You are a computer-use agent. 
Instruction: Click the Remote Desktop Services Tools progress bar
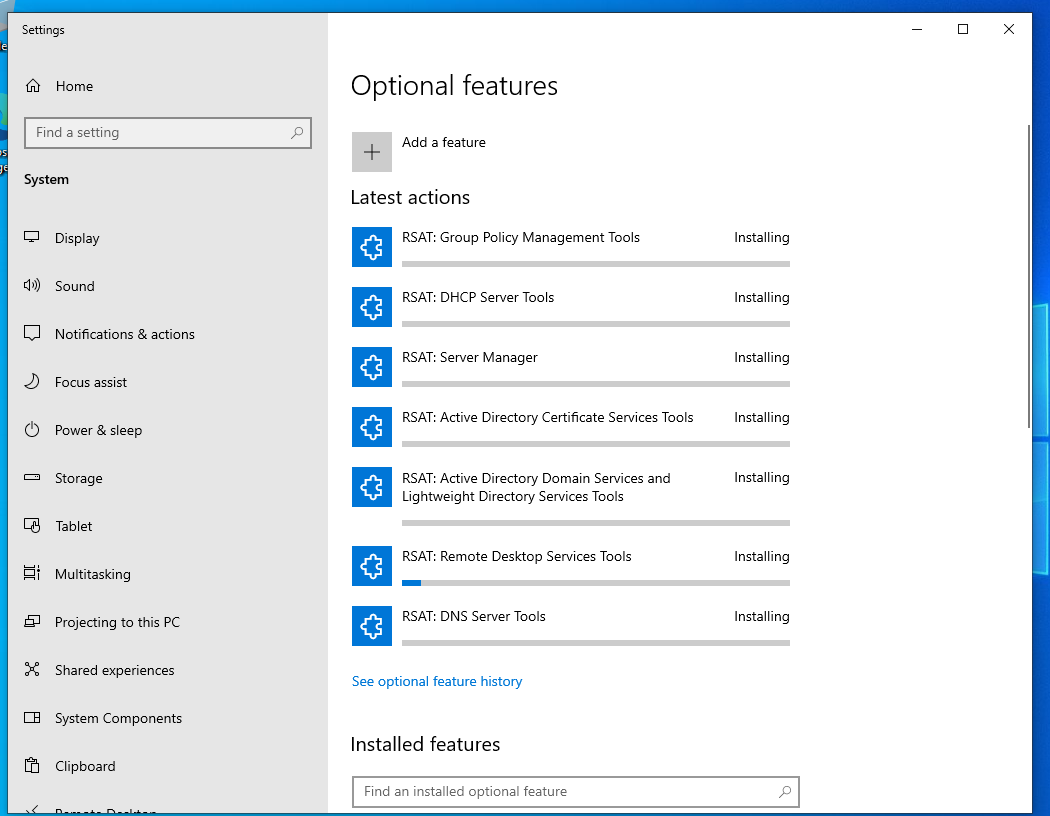(595, 583)
